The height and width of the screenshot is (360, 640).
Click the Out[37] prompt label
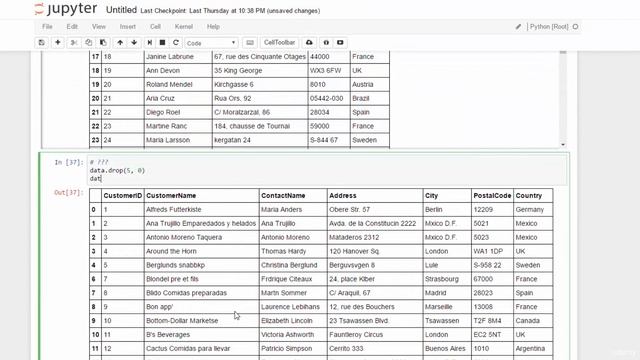69,193
